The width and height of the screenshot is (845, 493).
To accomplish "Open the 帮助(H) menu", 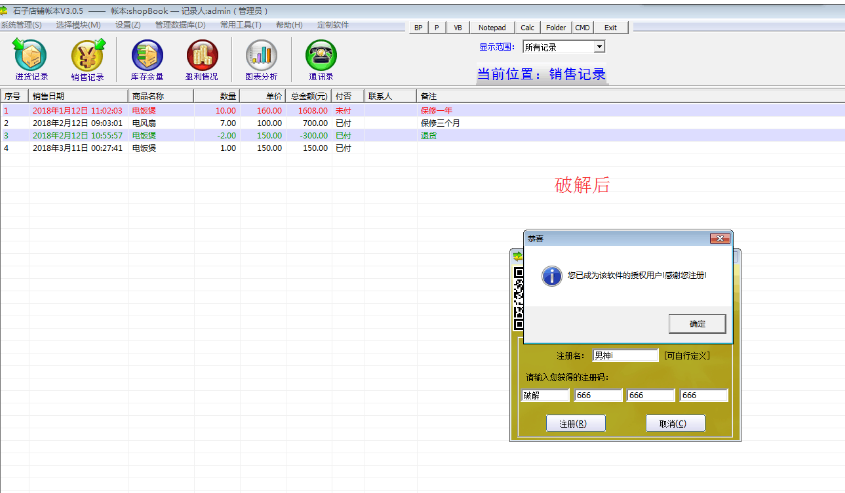I will tap(289, 25).
